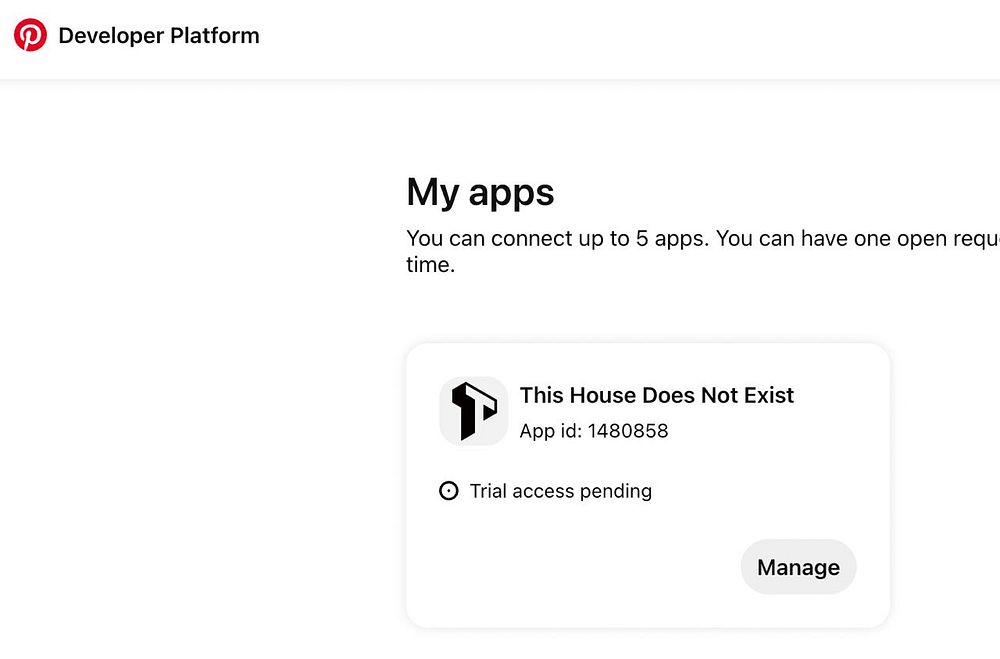Screen dimensions: 1000x659
Task: Click the word 'Platform' in the header
Action: point(213,36)
